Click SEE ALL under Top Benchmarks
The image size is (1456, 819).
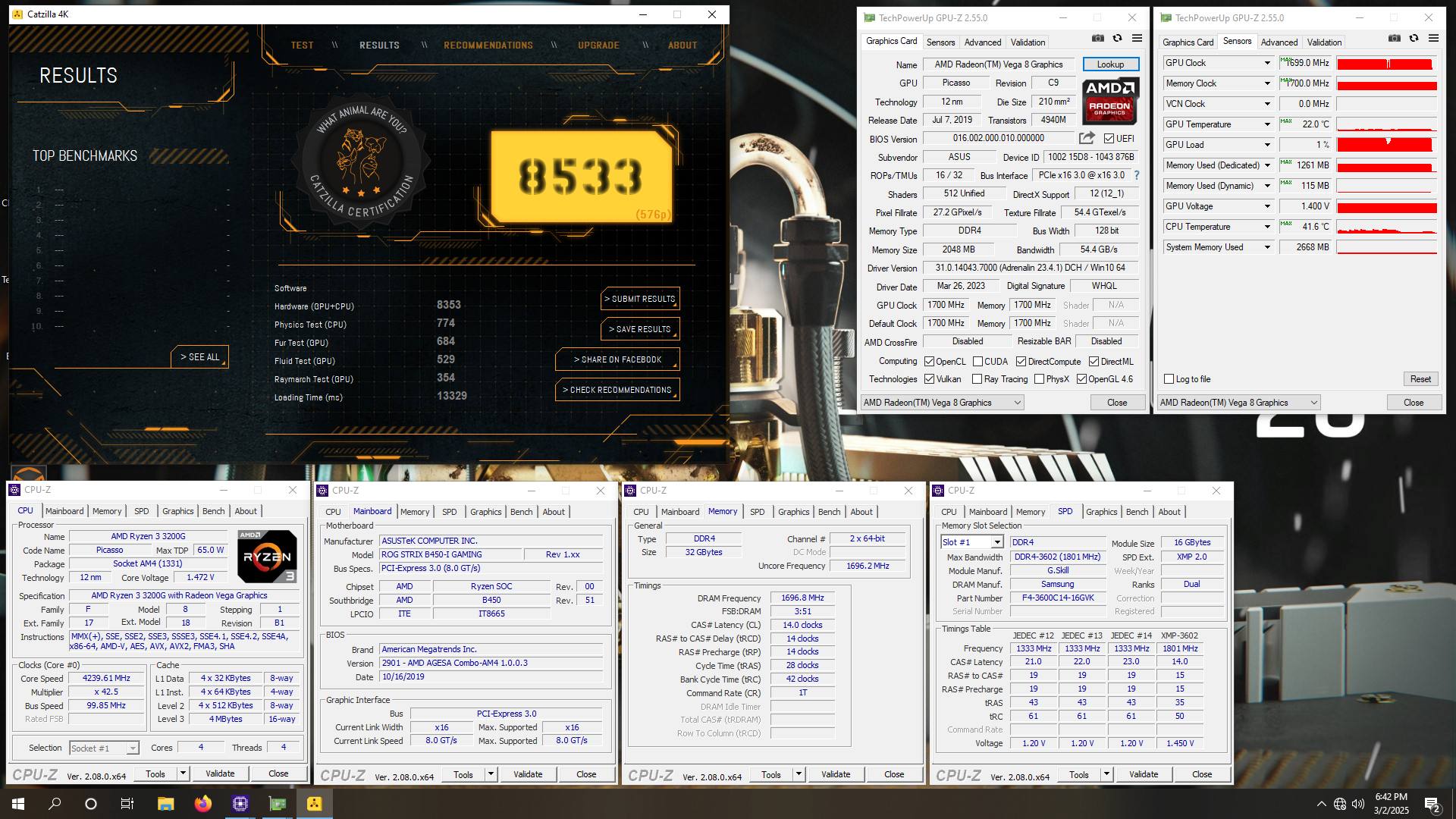click(199, 357)
